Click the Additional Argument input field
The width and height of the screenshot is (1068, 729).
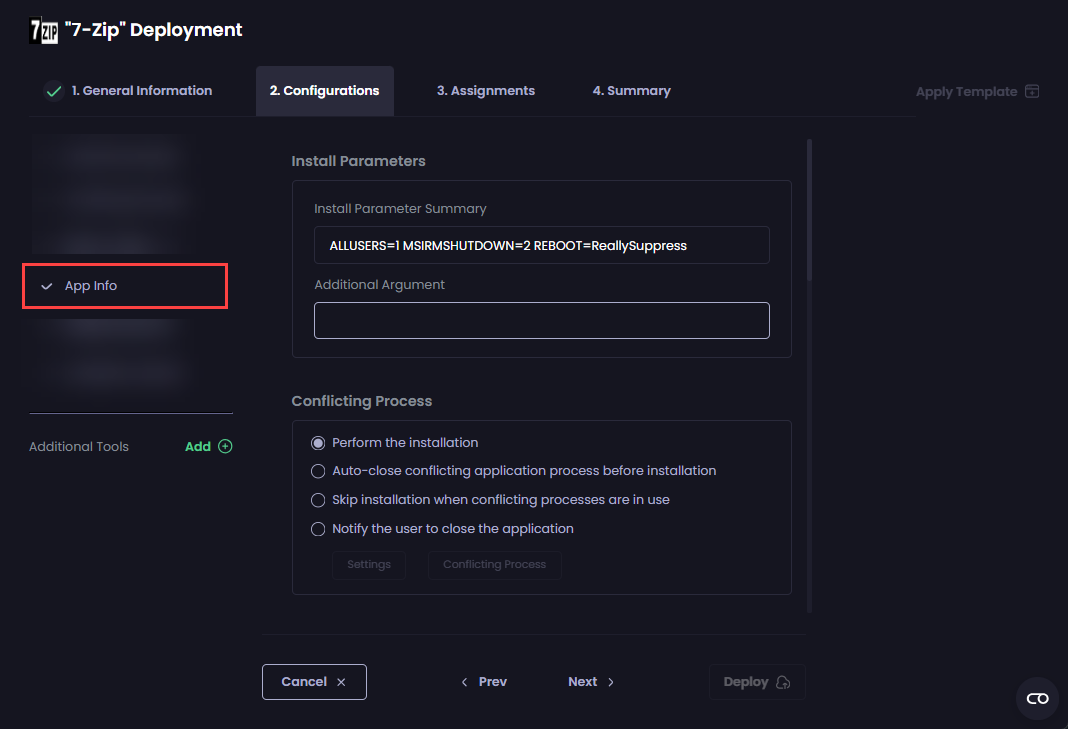541,321
